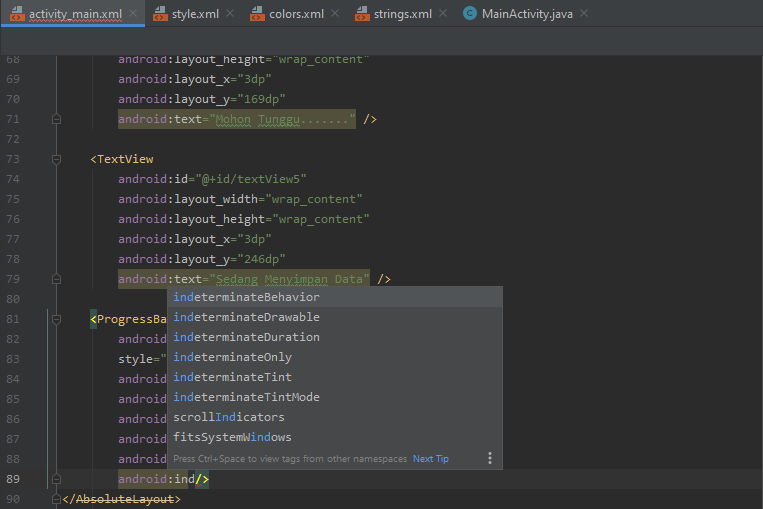Open the colors.xml tab
This screenshot has width=763, height=509.
pyautogui.click(x=296, y=14)
